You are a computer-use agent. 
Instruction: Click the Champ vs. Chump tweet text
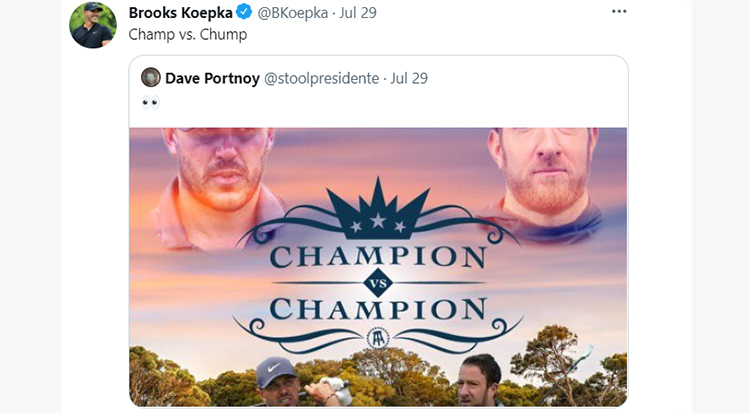[x=188, y=34]
